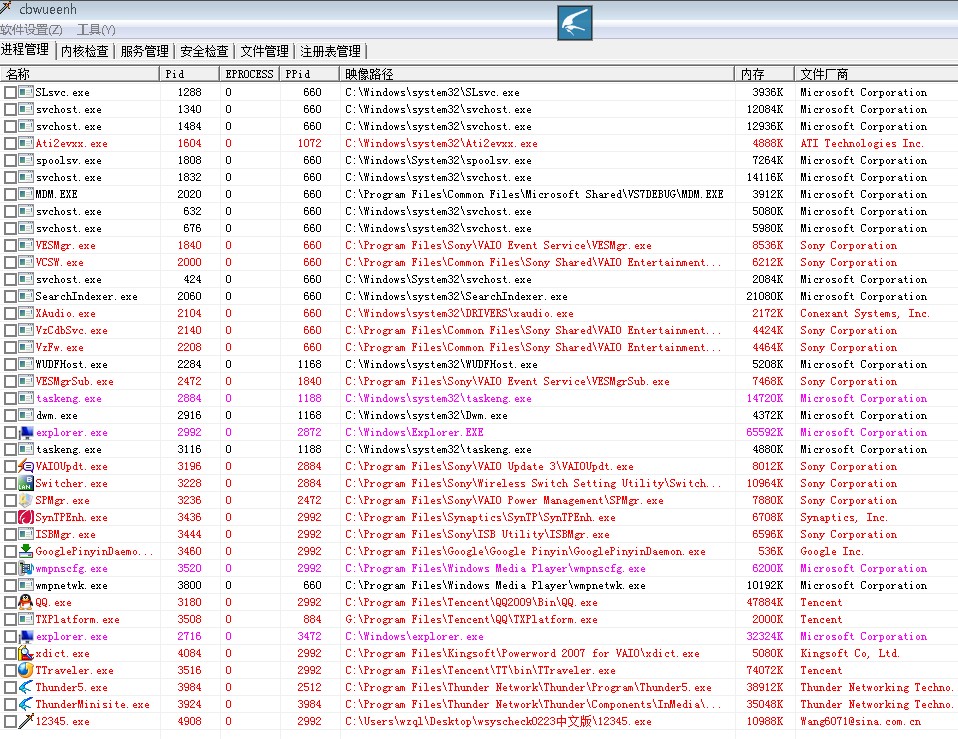Check the box for SLsvc.exe
The height and width of the screenshot is (739, 958).
(x=10, y=92)
